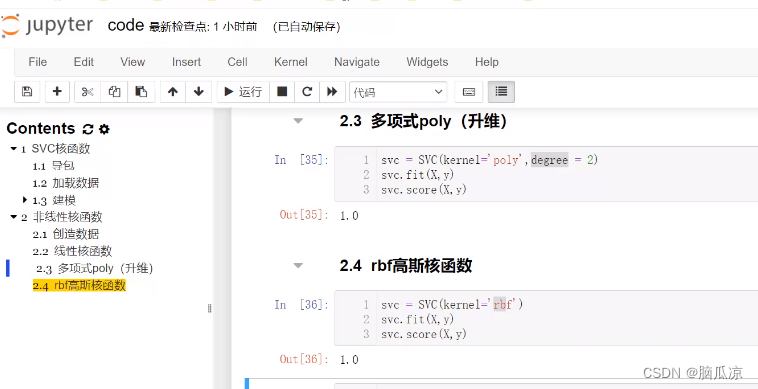The height and width of the screenshot is (389, 758).
Task: Open the cell type dropdown showing 代码
Action: [398, 92]
